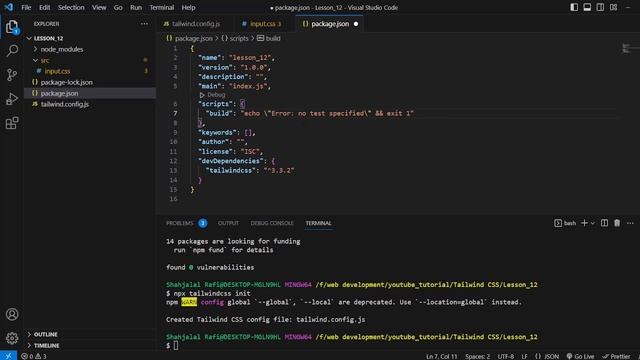Toggle bottom panel layout icon
Screen dimensions: 640x360
pyautogui.click(x=587, y=7)
